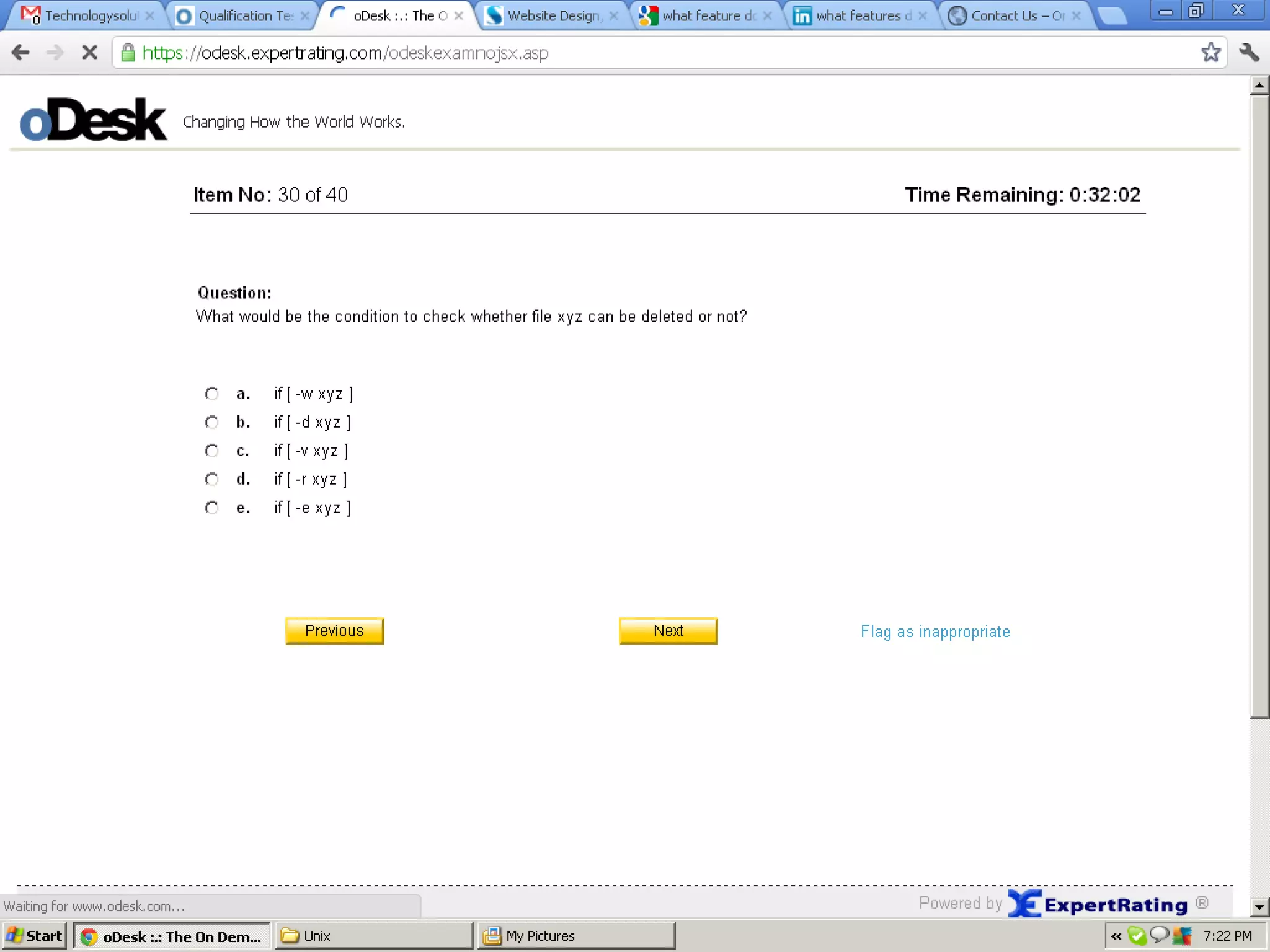Image resolution: width=1270 pixels, height=952 pixels.
Task: Click the speech bubble tray icon
Action: 1159,935
